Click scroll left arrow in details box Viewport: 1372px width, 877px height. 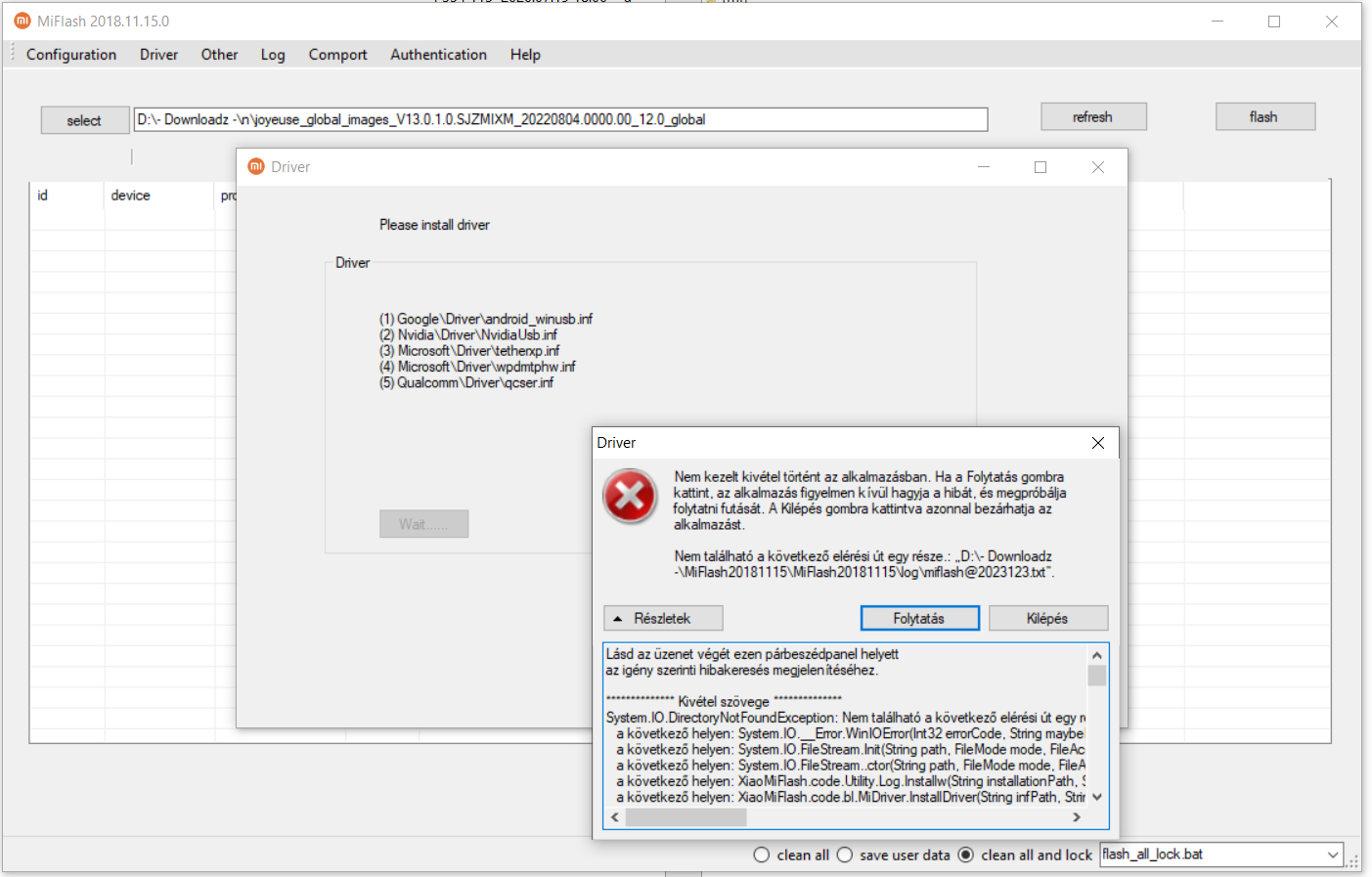[615, 817]
